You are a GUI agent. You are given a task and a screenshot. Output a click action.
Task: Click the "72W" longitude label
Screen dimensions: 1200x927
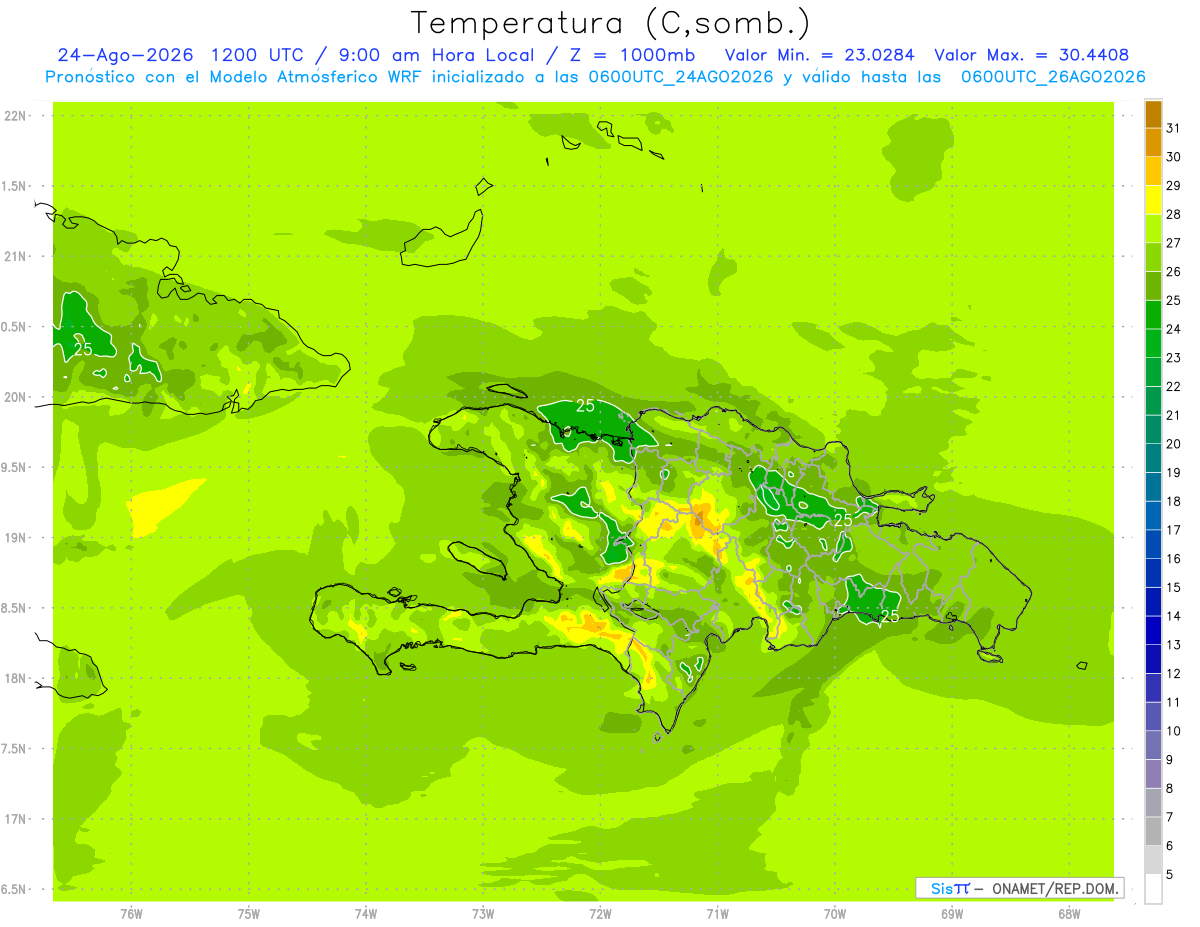point(600,913)
